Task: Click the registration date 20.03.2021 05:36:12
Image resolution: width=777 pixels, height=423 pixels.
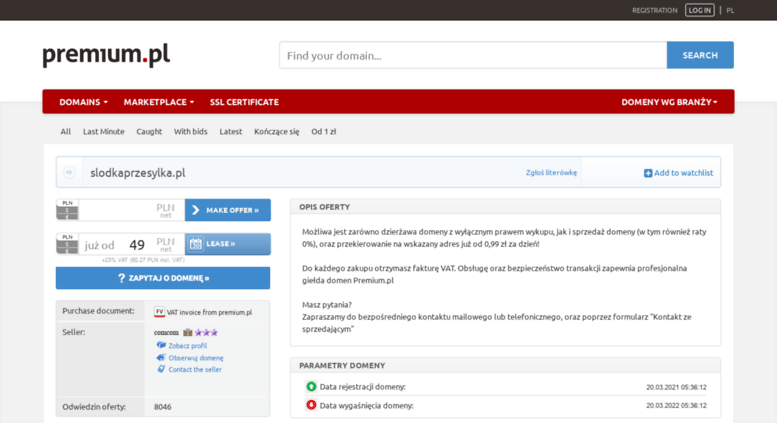Action: coord(676,387)
